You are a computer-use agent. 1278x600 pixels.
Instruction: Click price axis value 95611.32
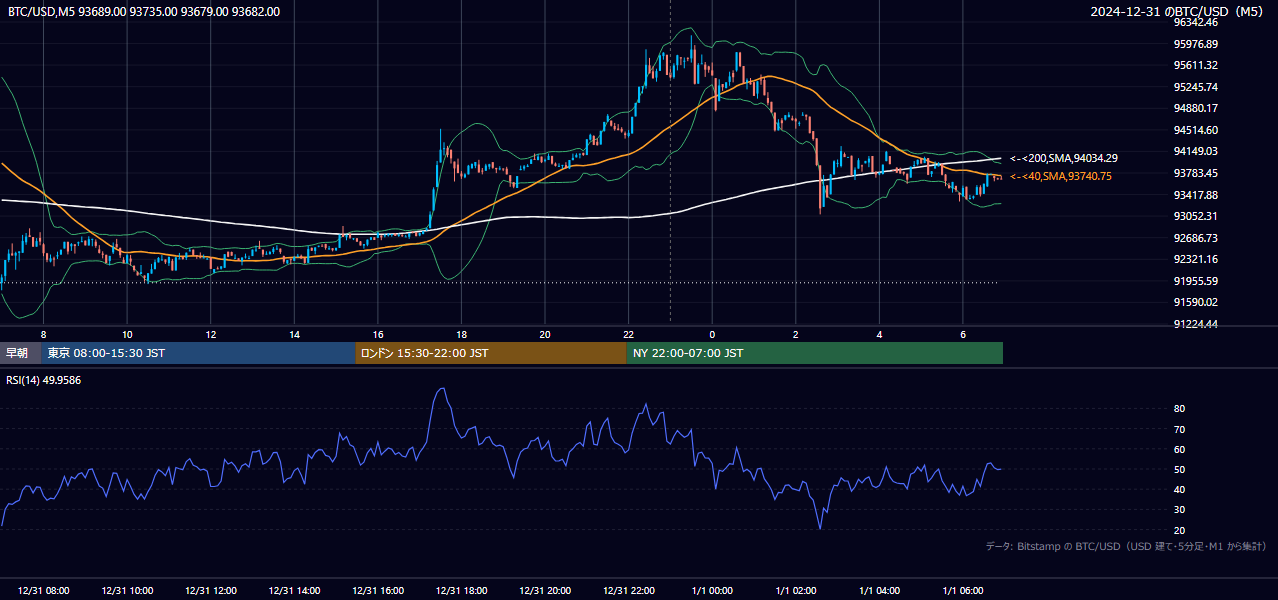click(1195, 65)
